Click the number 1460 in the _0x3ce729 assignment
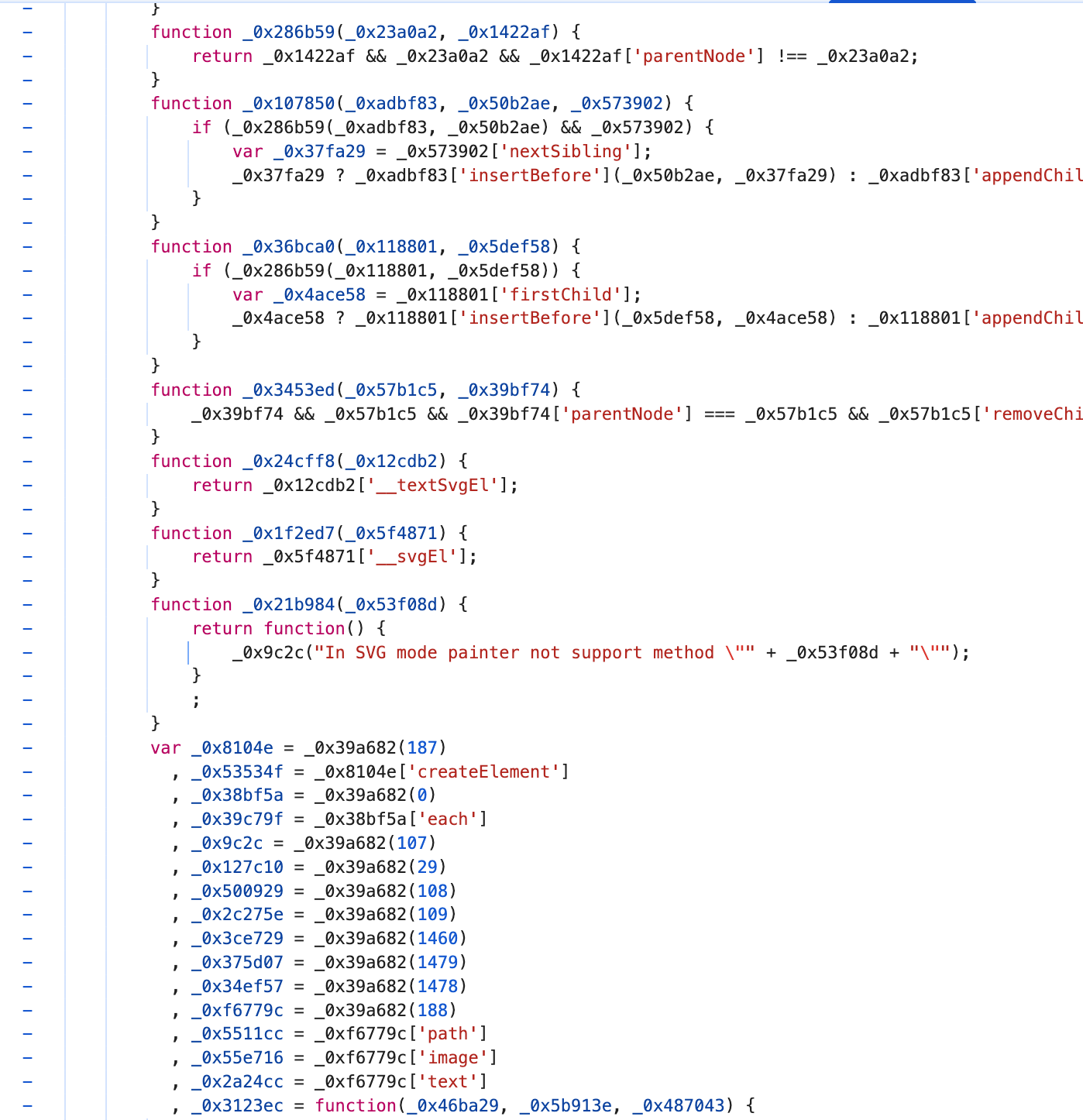 437,939
